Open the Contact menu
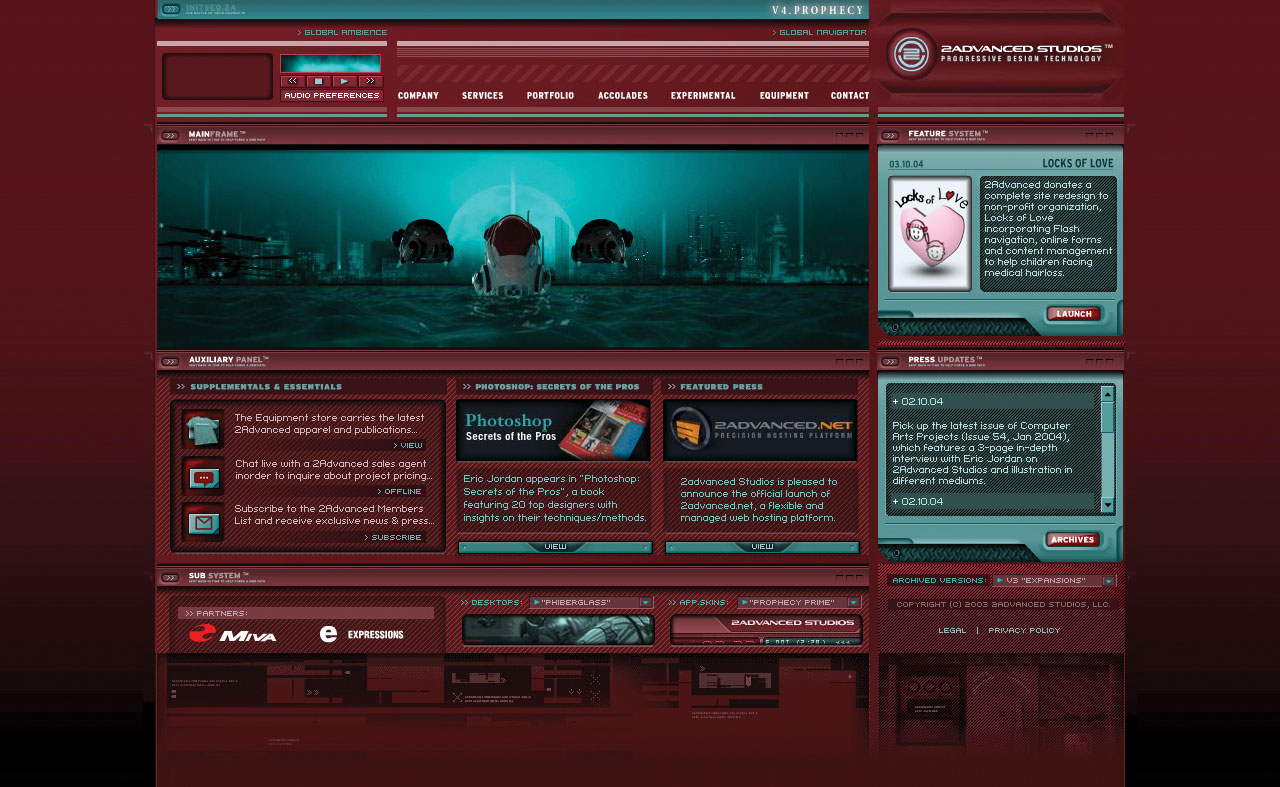 [x=849, y=96]
